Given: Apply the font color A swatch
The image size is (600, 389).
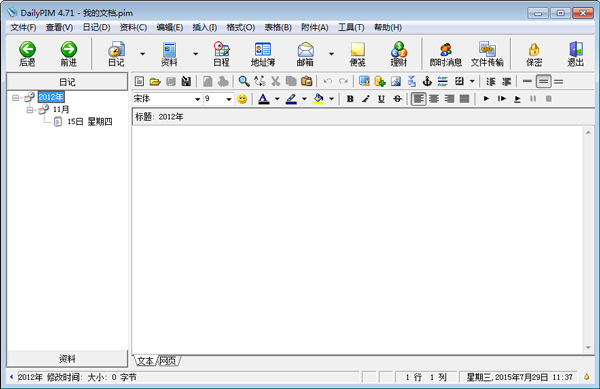Looking at the screenshot, I should 263,99.
